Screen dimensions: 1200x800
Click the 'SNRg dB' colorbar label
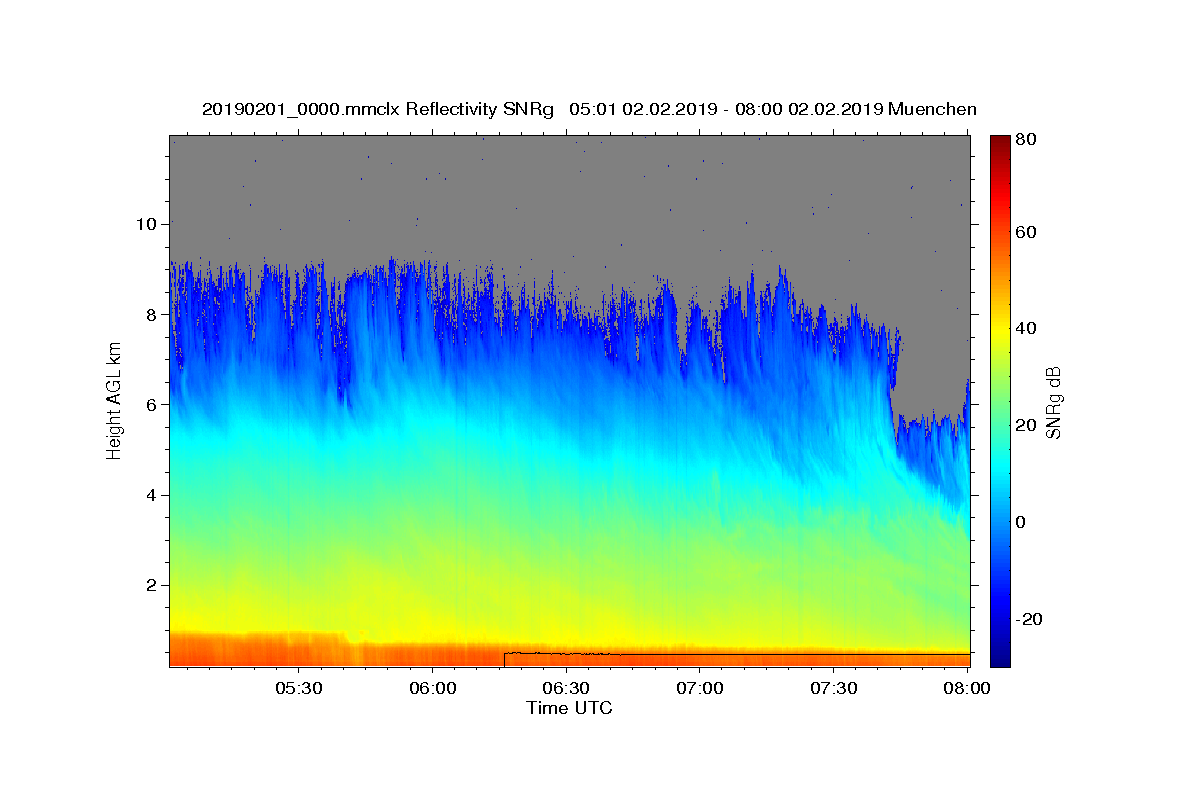[1053, 403]
